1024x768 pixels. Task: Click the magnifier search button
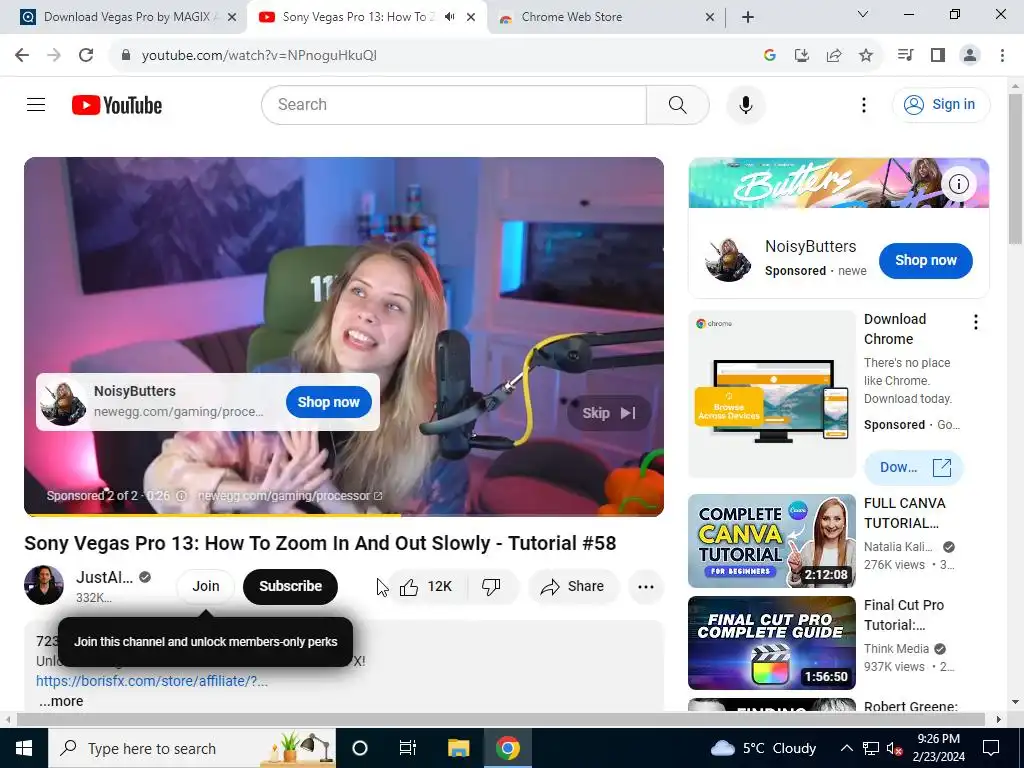677,104
